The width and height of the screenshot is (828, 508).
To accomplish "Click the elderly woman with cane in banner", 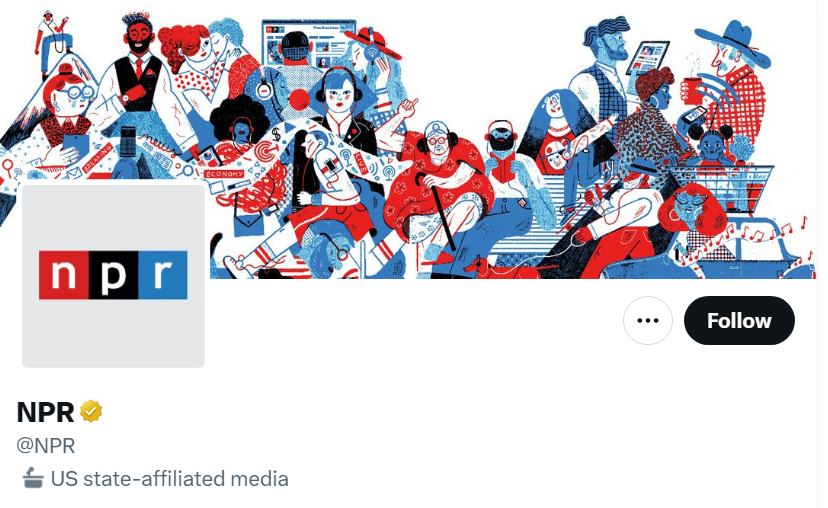I will pyautogui.click(x=437, y=190).
